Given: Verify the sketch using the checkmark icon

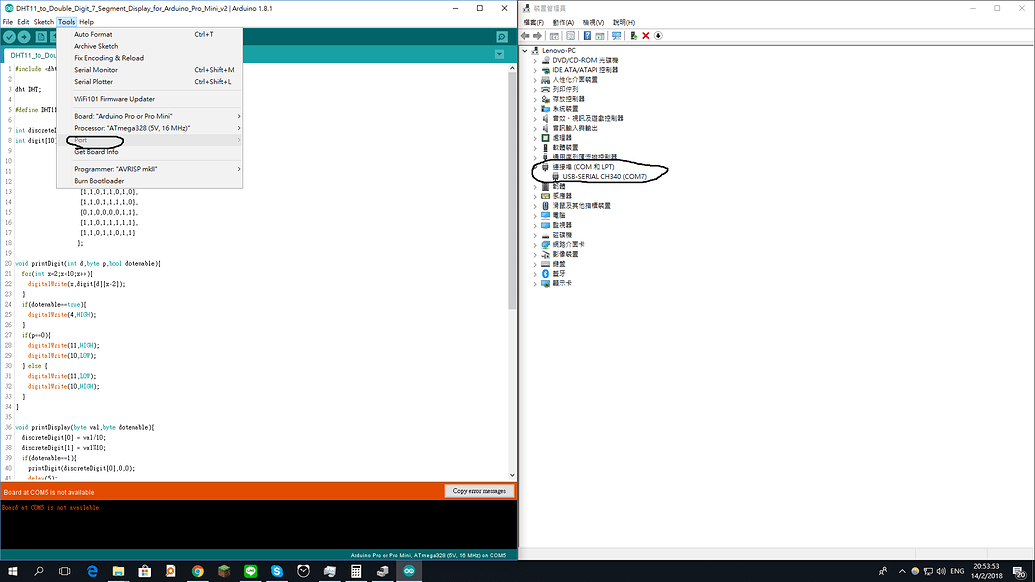Looking at the screenshot, I should point(9,37).
